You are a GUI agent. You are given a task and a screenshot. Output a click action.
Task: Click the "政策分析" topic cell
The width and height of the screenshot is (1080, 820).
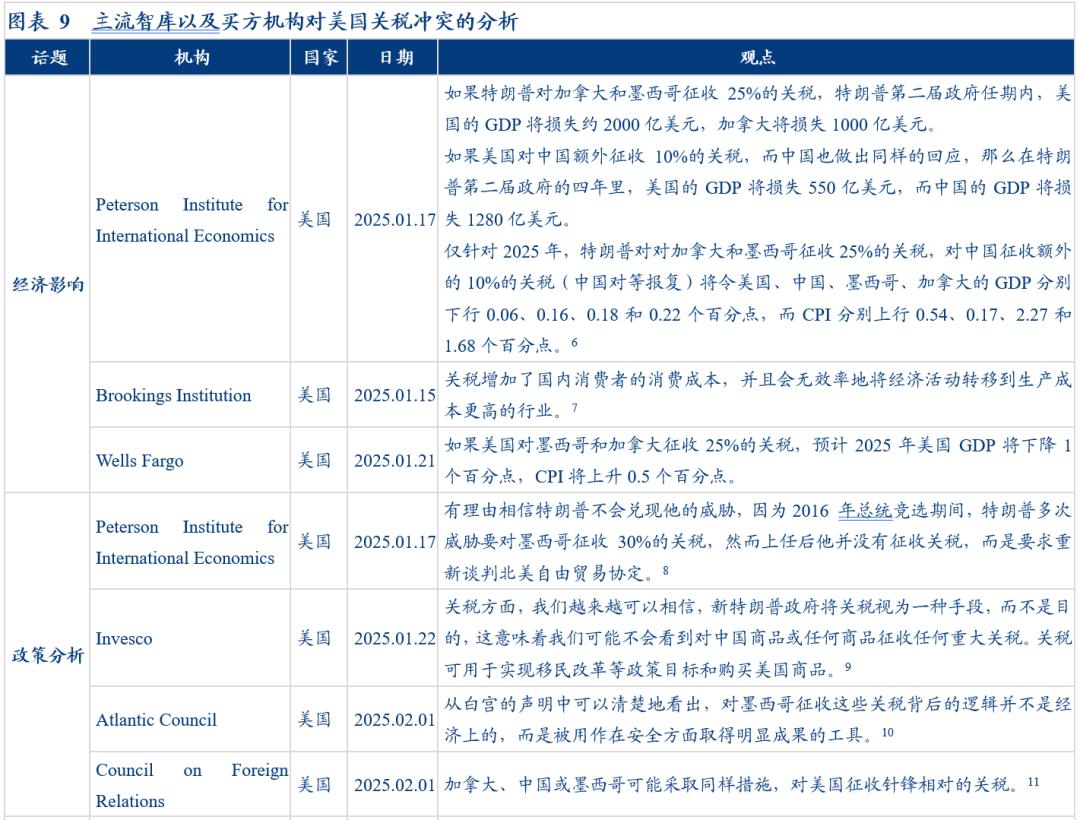tap(48, 656)
